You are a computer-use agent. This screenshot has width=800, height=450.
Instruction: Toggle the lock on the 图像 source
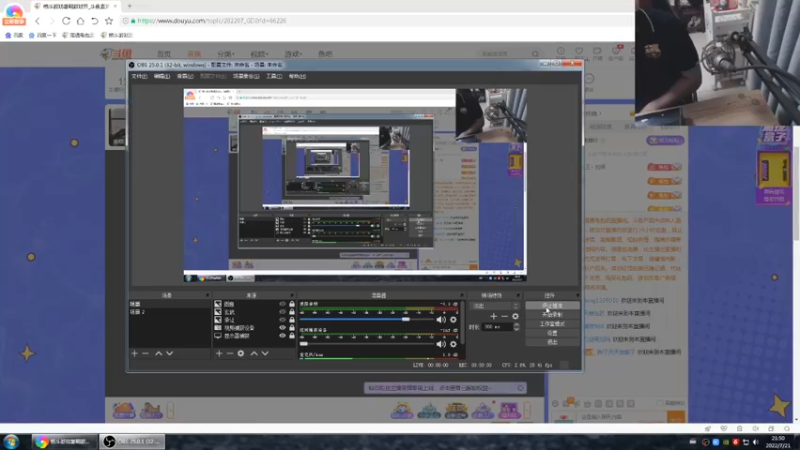pyautogui.click(x=292, y=304)
